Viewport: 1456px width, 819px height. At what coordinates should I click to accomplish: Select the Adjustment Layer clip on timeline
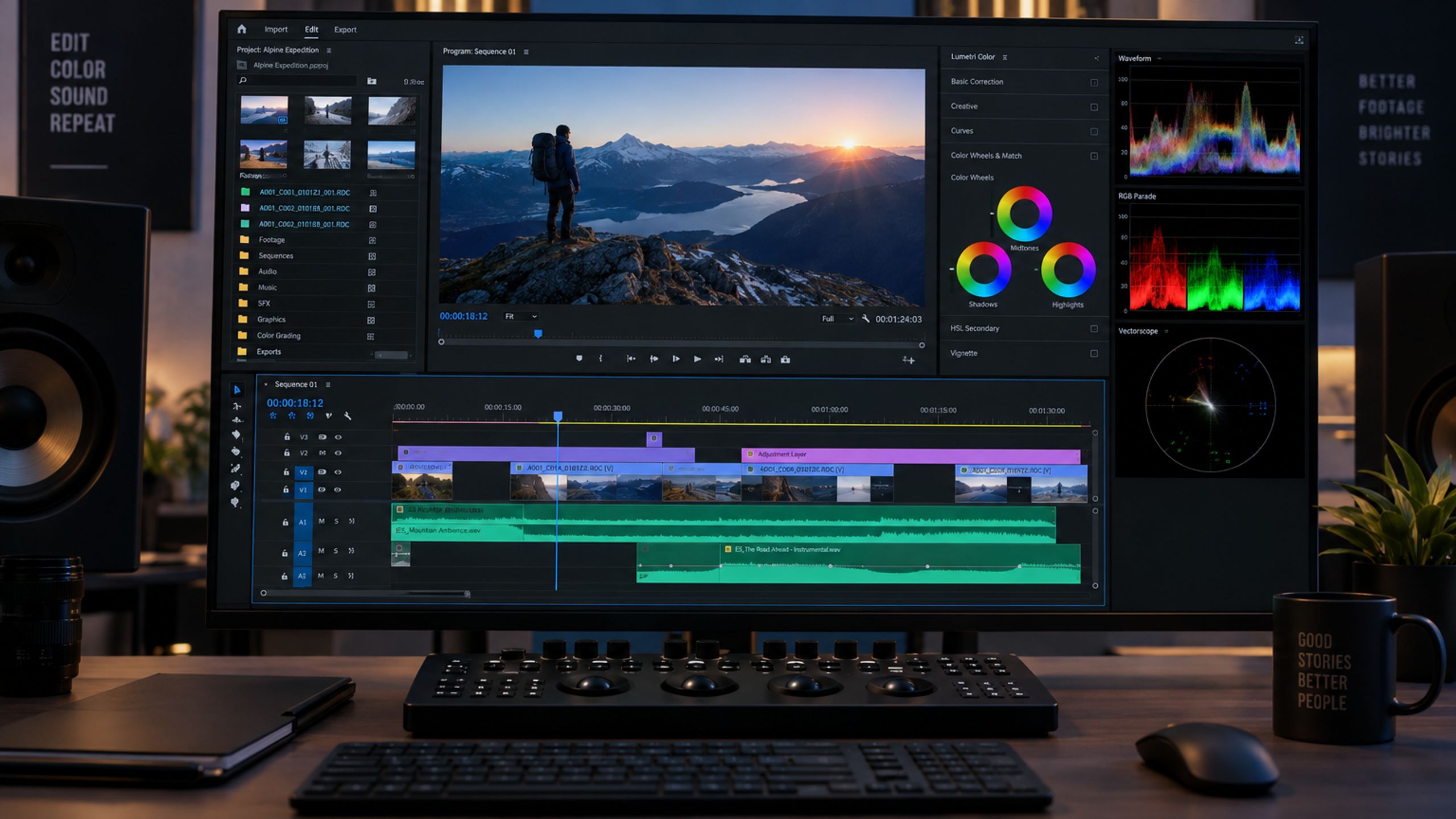click(x=911, y=455)
